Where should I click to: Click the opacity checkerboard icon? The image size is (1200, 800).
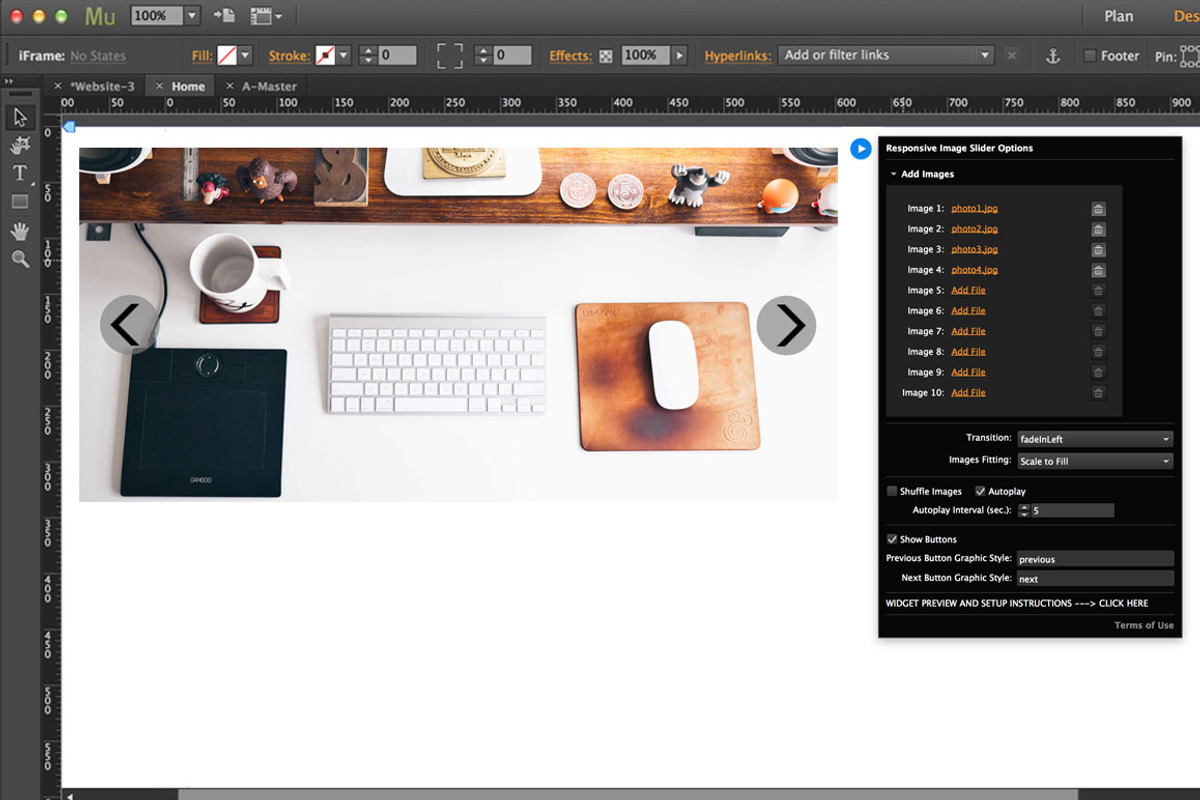[x=606, y=57]
